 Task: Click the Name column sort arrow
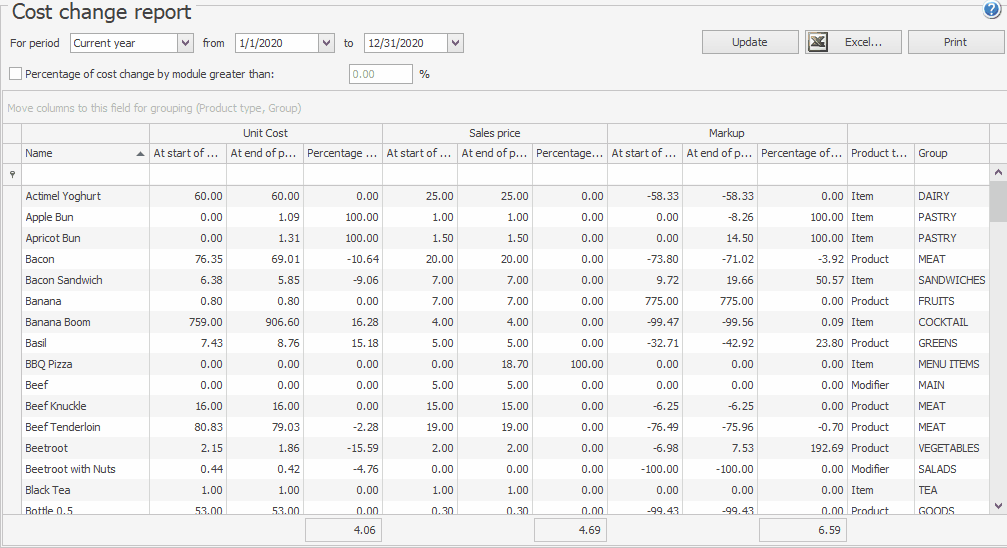click(x=139, y=154)
